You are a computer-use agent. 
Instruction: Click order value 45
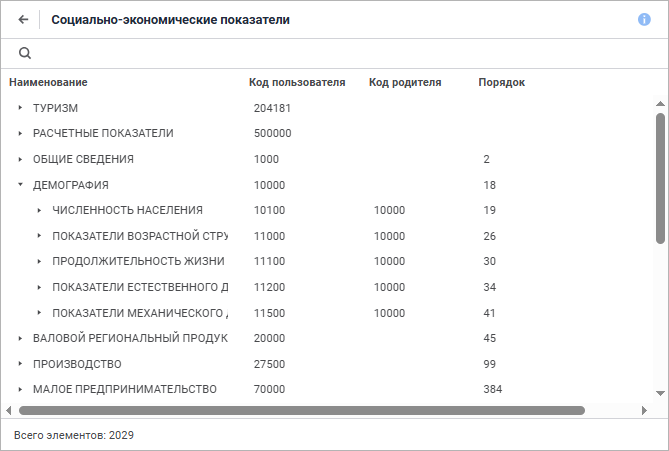click(x=489, y=338)
